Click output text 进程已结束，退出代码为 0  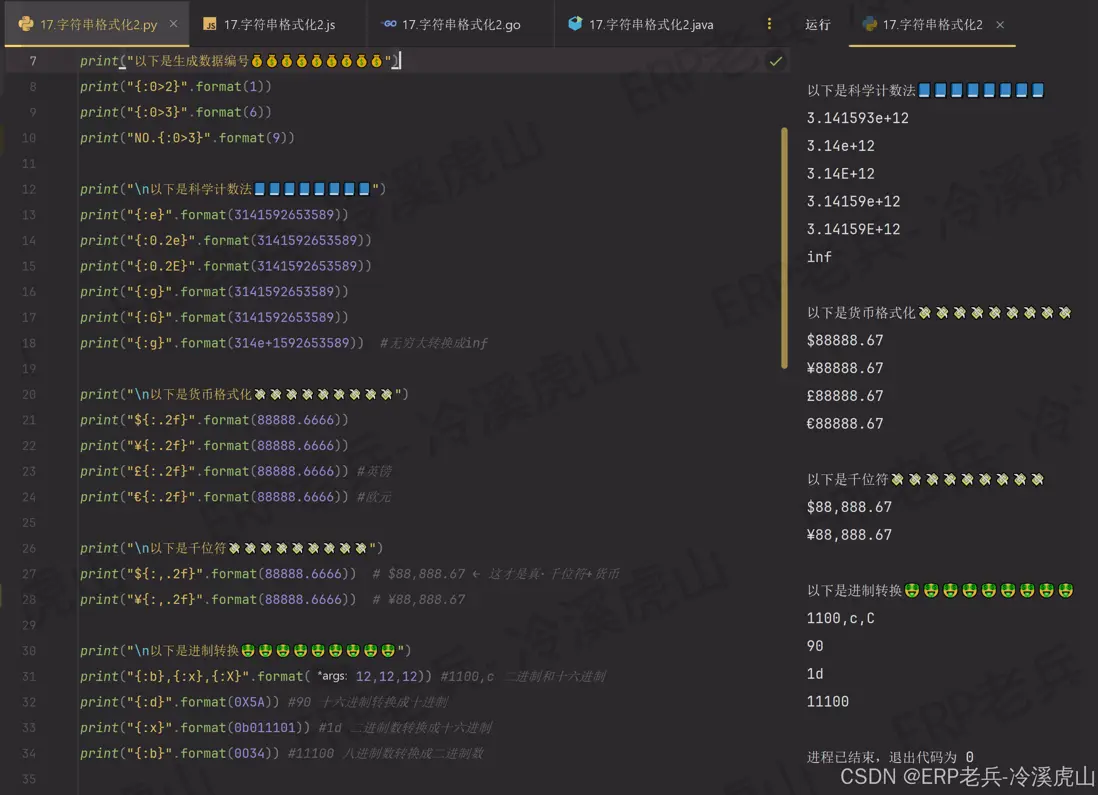click(x=889, y=757)
